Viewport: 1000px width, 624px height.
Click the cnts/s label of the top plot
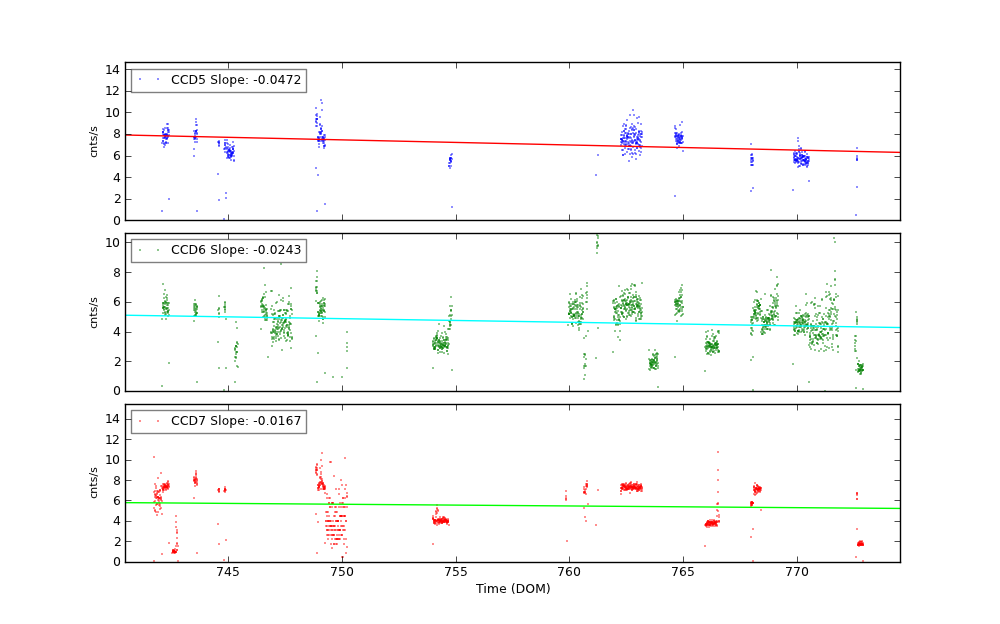(x=95, y=141)
